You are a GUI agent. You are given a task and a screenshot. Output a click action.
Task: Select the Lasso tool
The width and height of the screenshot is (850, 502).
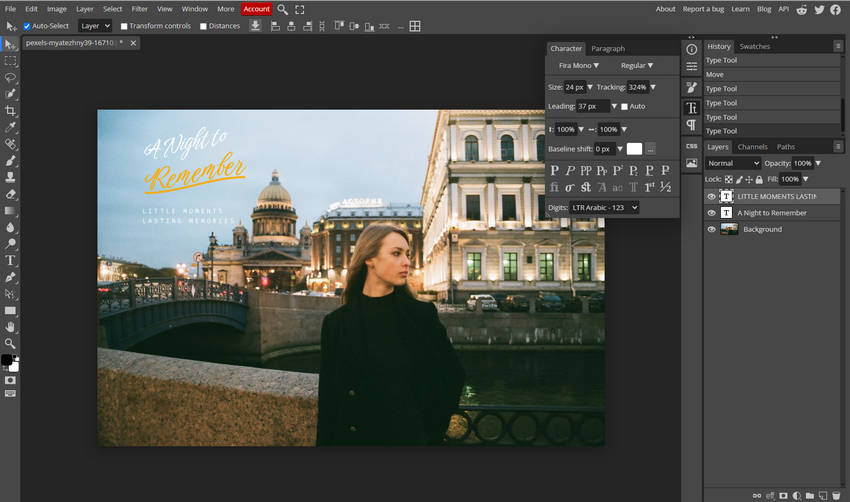tap(10, 78)
